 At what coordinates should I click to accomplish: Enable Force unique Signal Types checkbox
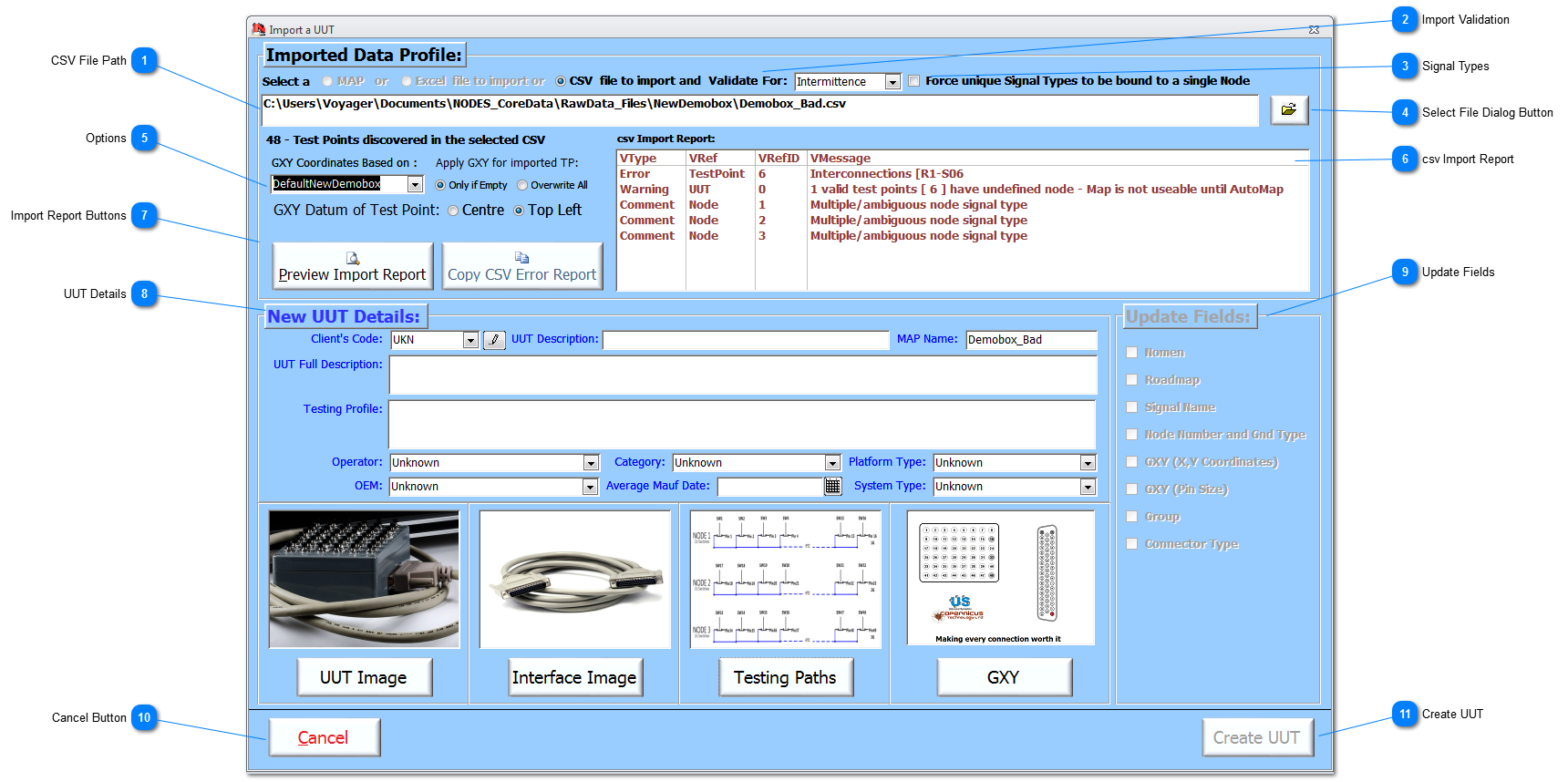click(914, 81)
